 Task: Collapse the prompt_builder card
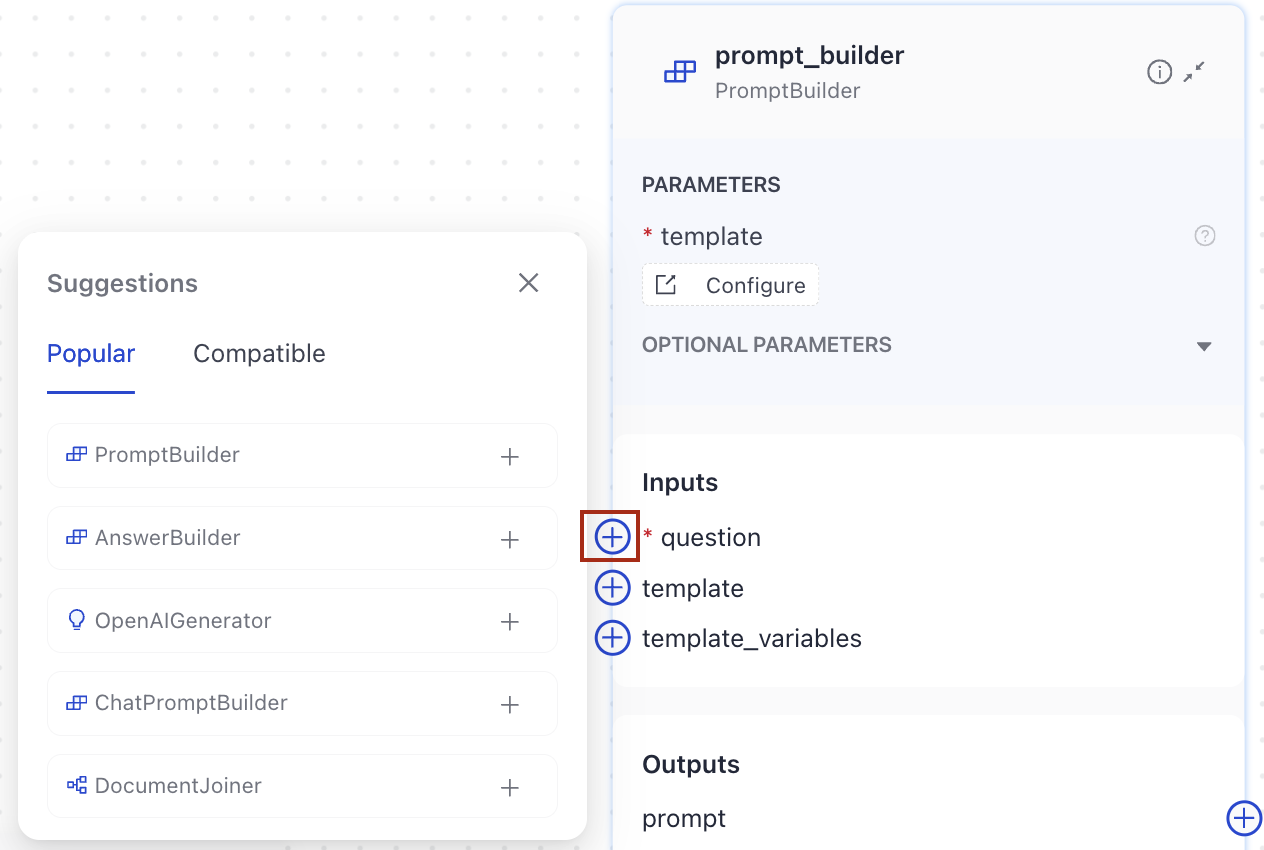(1193, 71)
